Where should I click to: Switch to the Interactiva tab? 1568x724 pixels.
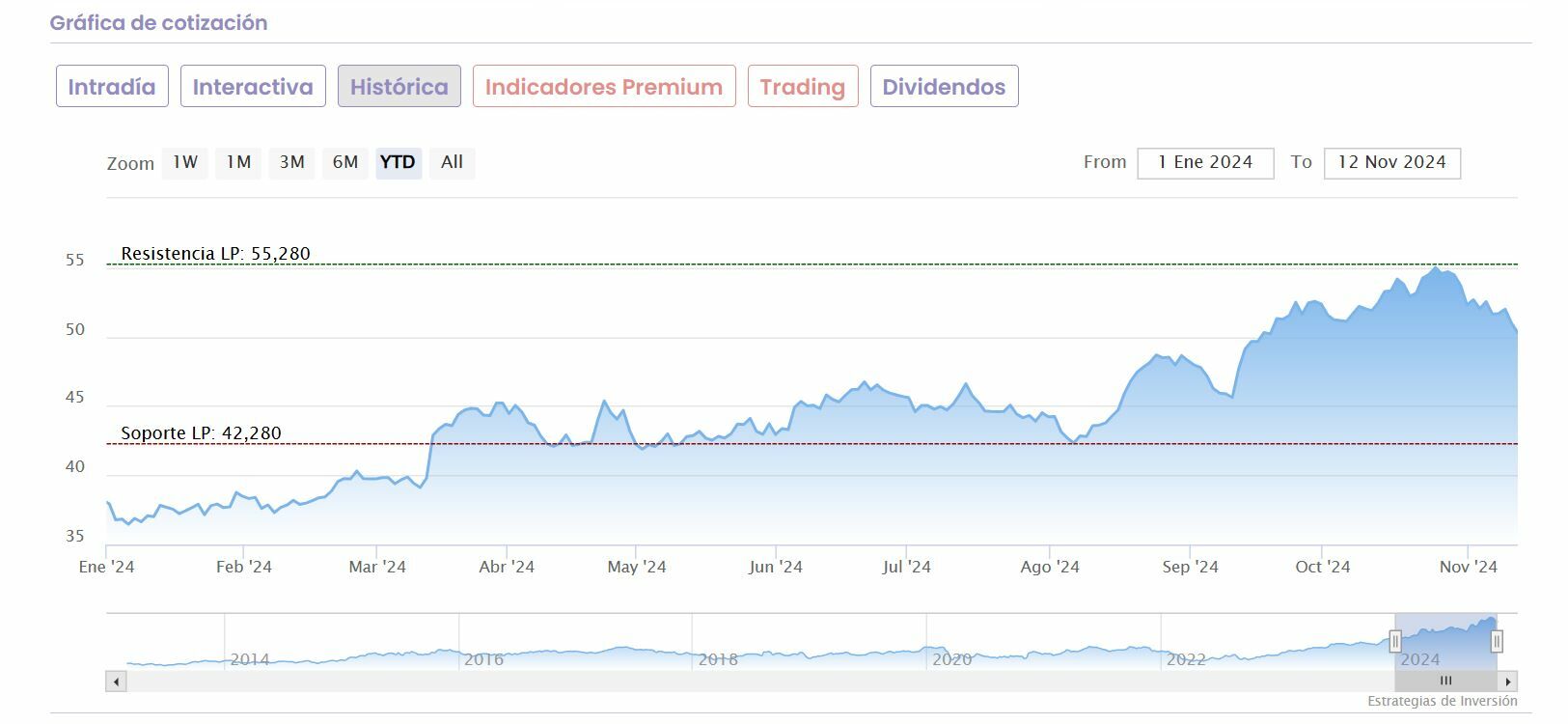(x=253, y=87)
